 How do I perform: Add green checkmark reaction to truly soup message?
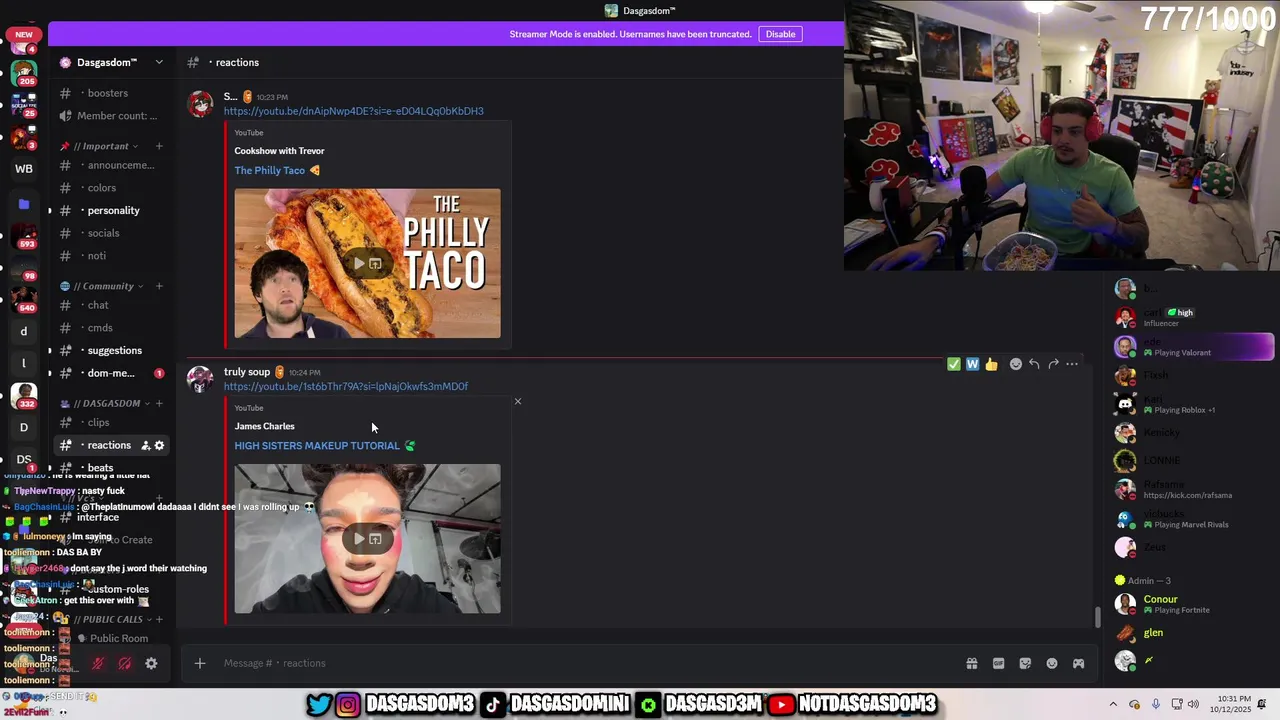pyautogui.click(x=954, y=364)
